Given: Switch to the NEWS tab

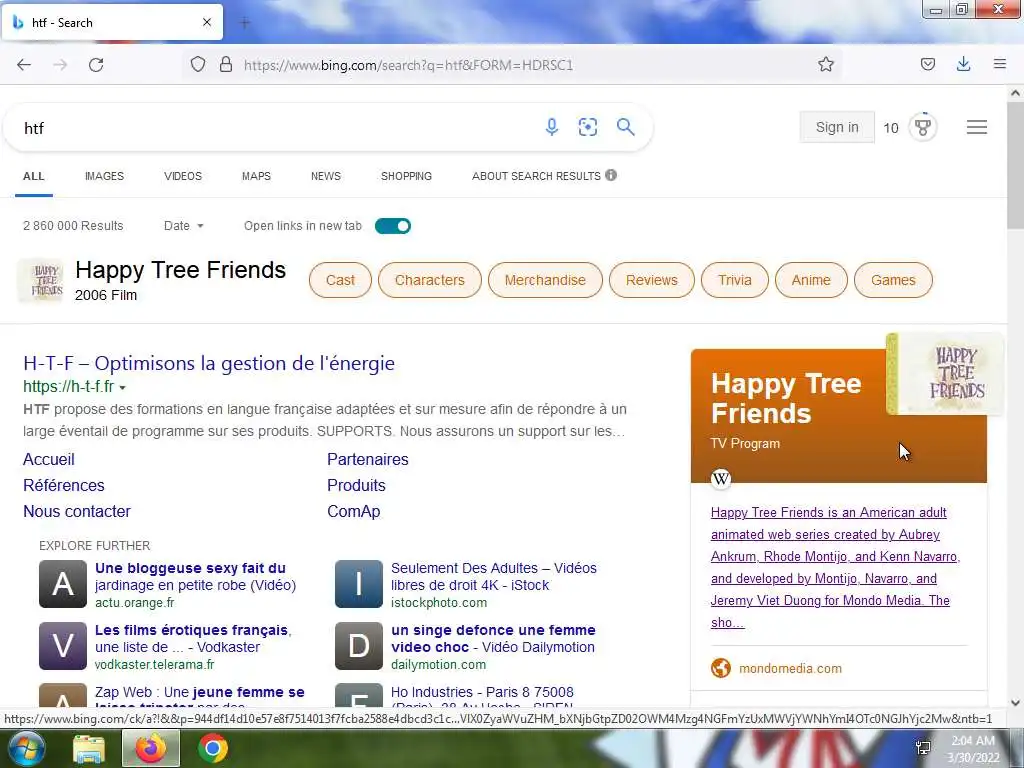Looking at the screenshot, I should pyautogui.click(x=326, y=176).
